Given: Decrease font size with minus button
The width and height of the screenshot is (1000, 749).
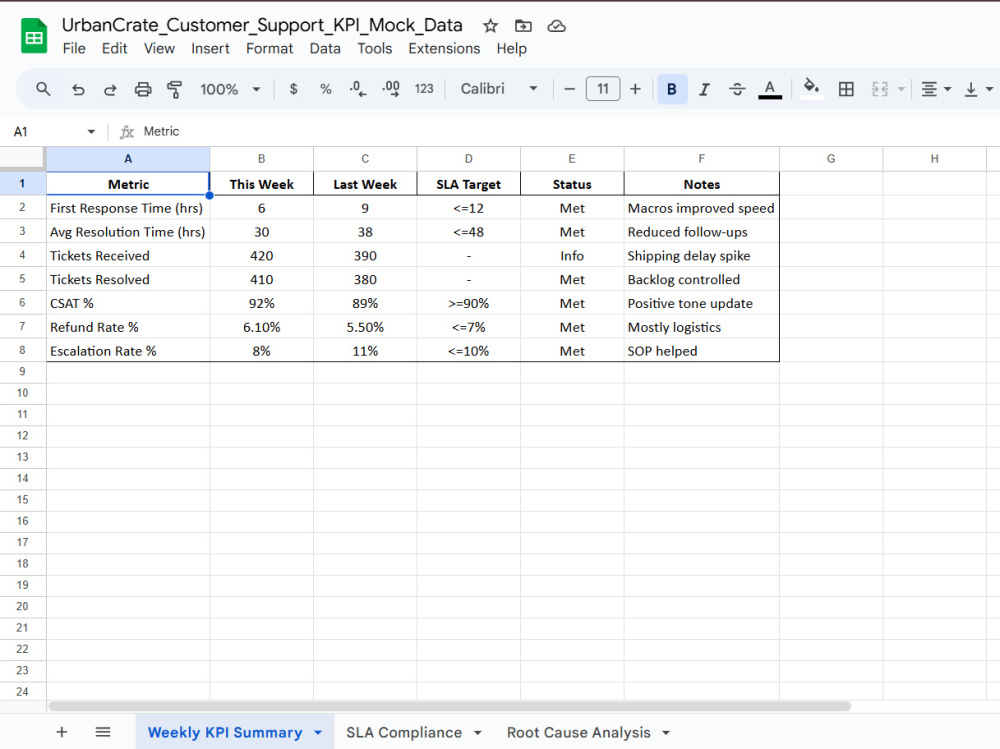Looking at the screenshot, I should pos(570,89).
